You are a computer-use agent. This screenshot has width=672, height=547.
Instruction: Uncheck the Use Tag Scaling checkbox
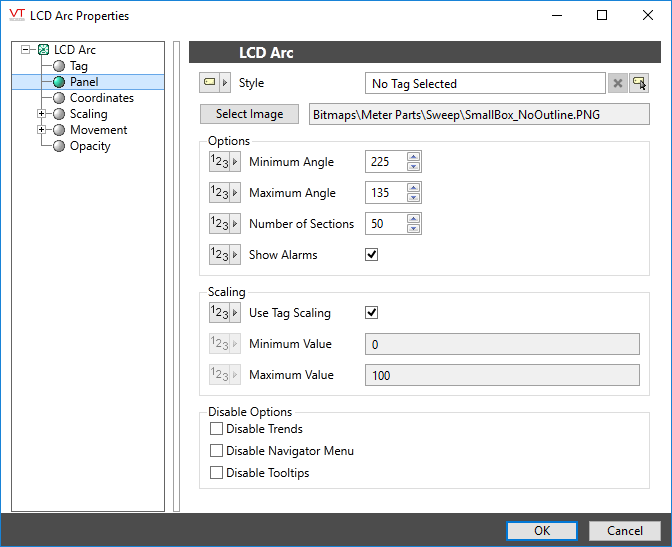pos(372,313)
